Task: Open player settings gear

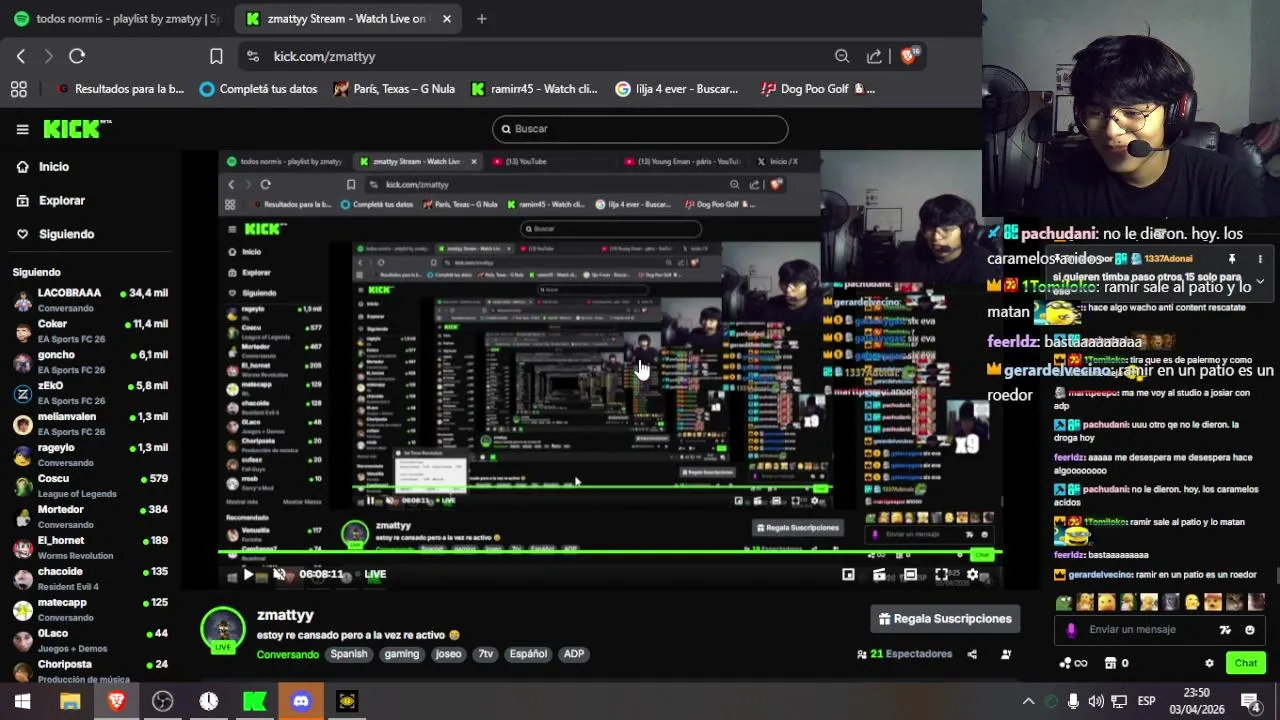Action: 972,575
